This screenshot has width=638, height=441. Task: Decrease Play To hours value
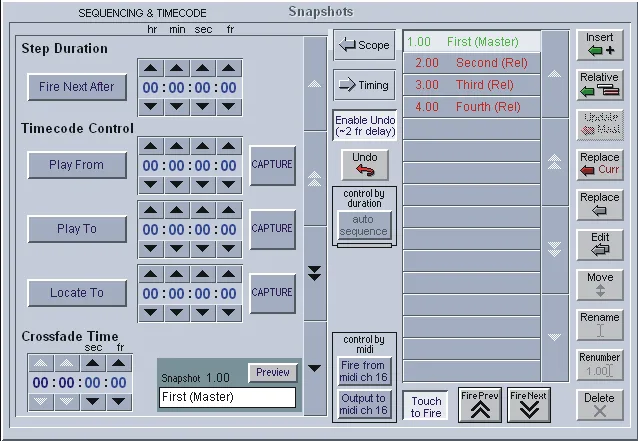click(x=151, y=249)
